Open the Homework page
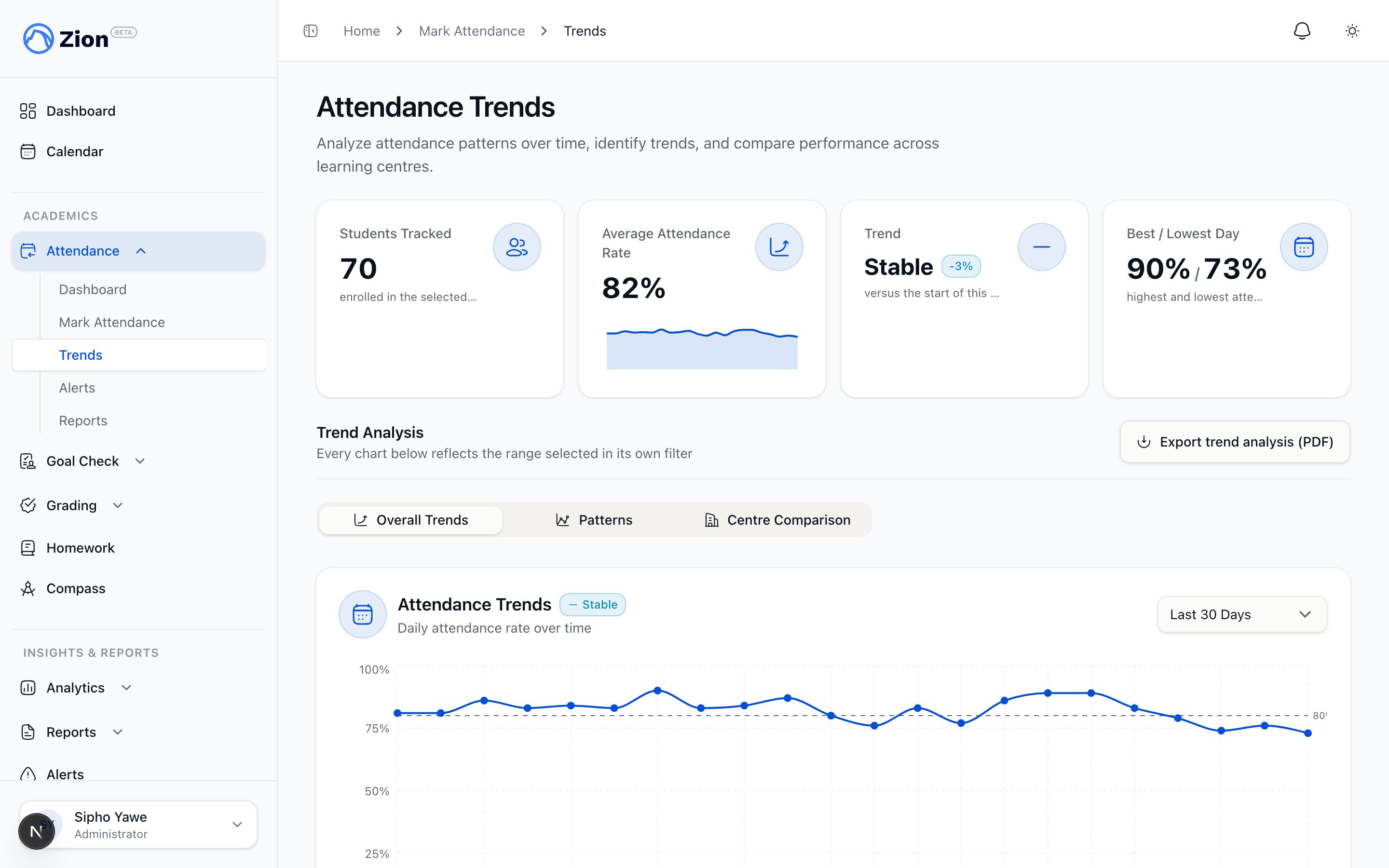The image size is (1389, 868). click(138, 548)
